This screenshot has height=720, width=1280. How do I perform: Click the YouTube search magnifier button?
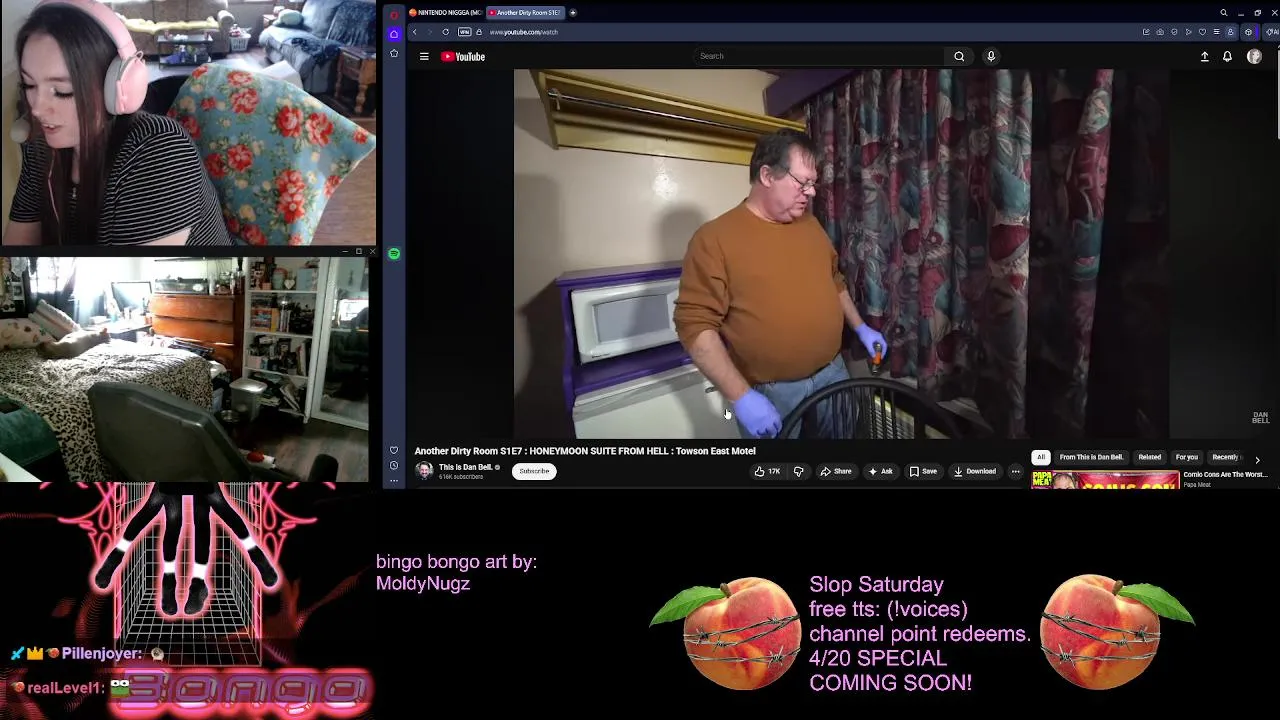pos(959,56)
